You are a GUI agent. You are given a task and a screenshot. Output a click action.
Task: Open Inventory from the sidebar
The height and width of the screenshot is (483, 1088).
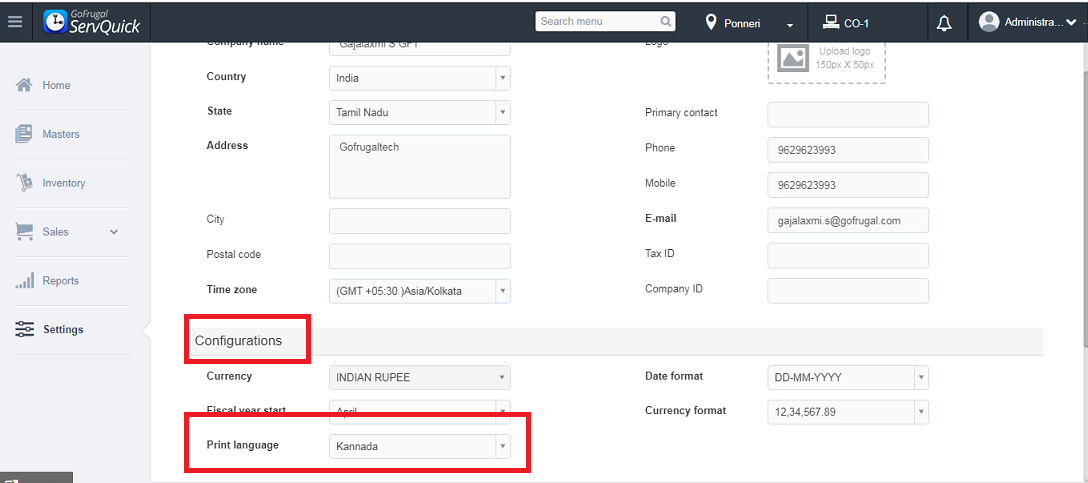coord(63,183)
